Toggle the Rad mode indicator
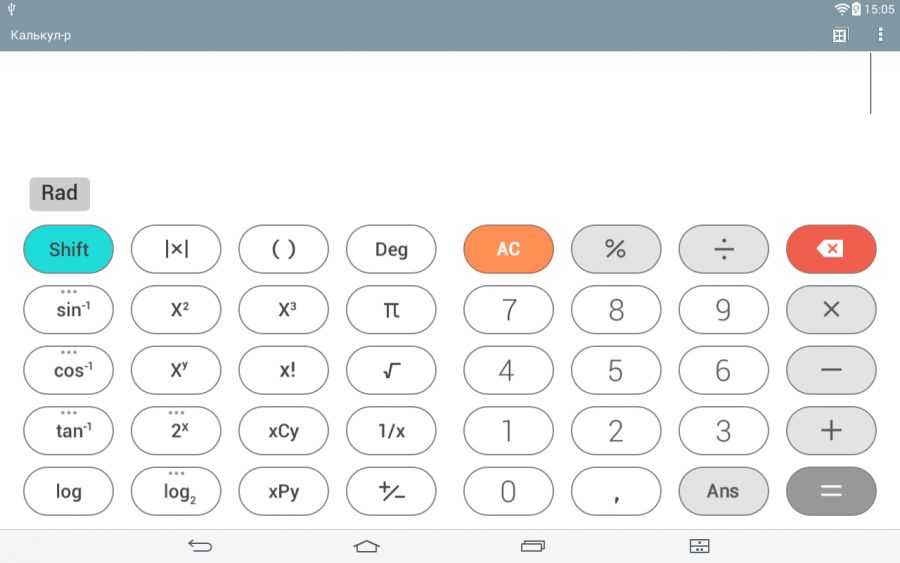 (x=60, y=193)
